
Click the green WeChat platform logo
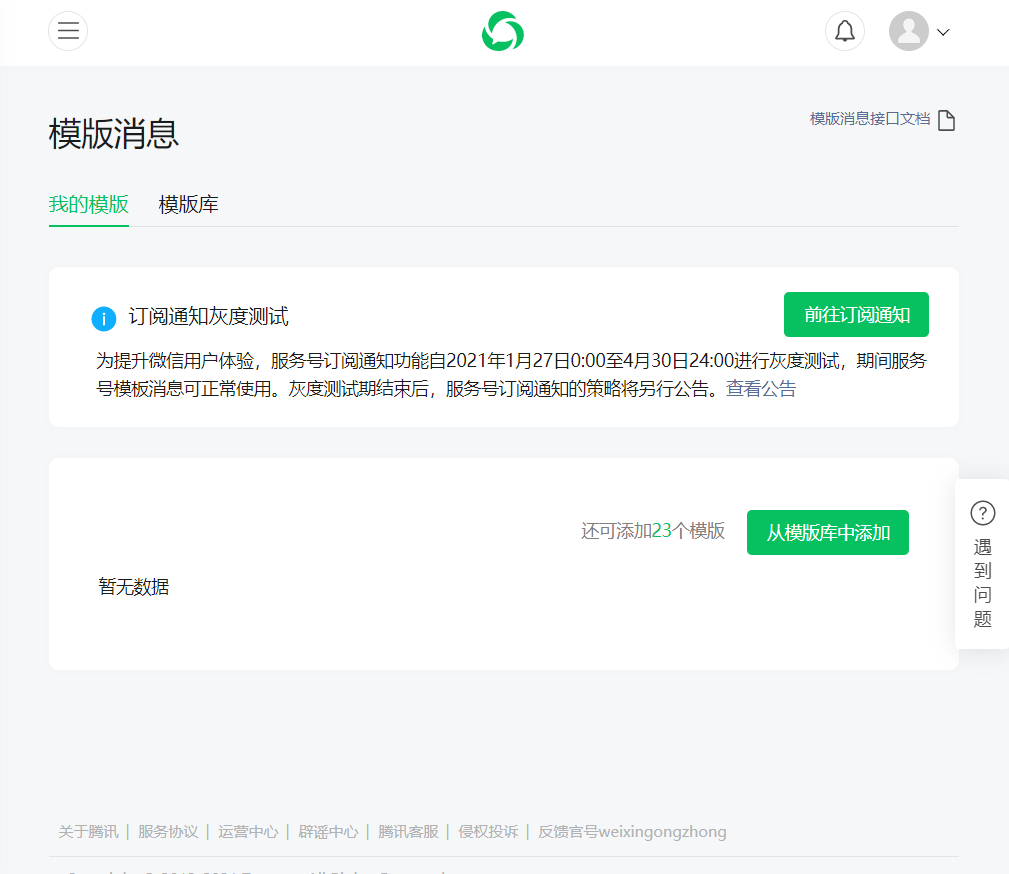click(503, 31)
